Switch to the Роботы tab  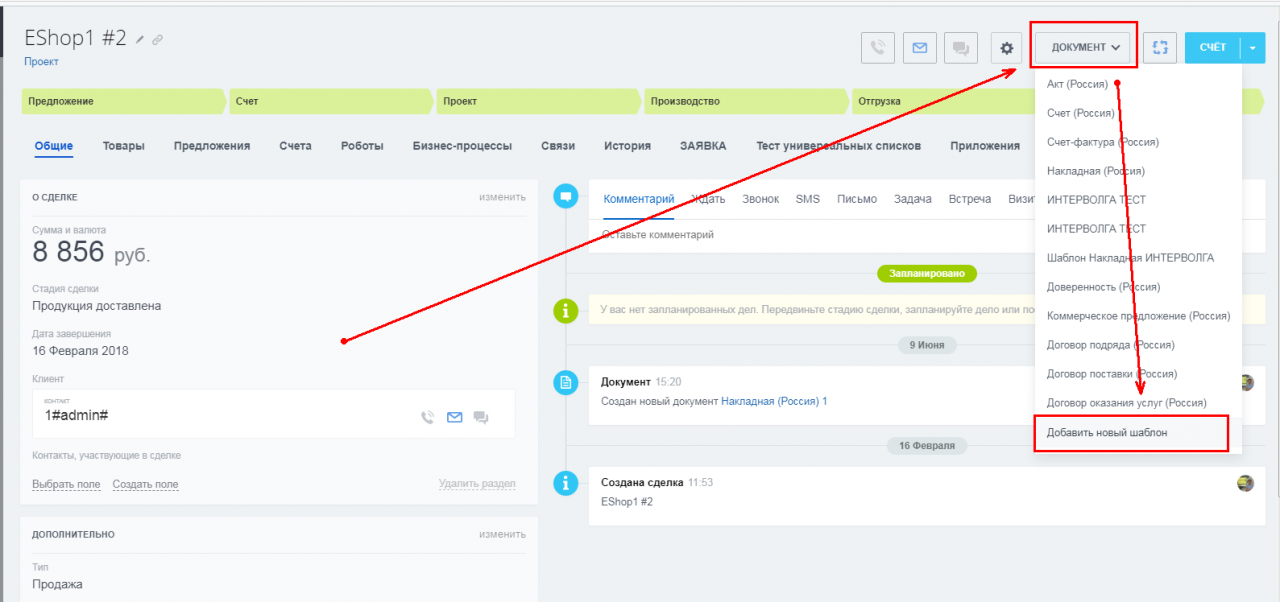point(362,146)
